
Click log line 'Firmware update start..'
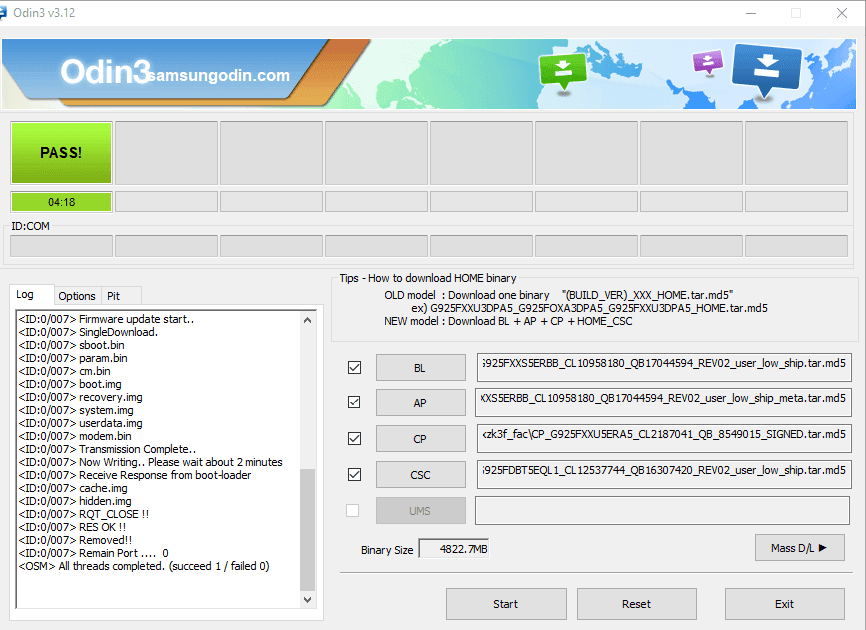click(x=106, y=319)
